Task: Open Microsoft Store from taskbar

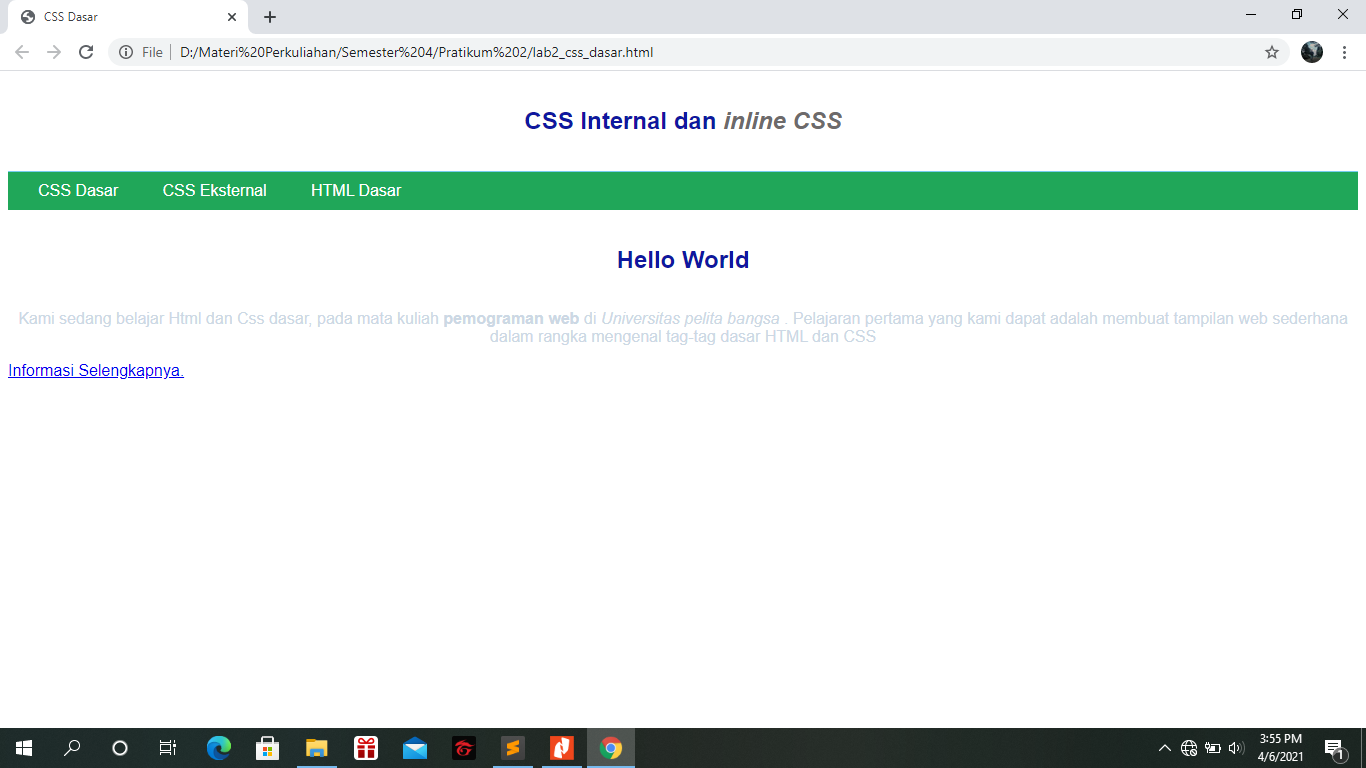Action: [x=268, y=748]
